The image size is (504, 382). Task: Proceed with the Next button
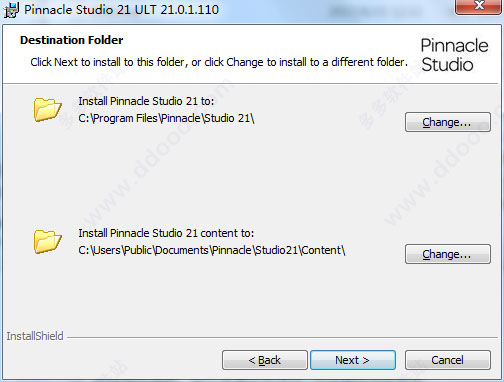[x=353, y=360]
